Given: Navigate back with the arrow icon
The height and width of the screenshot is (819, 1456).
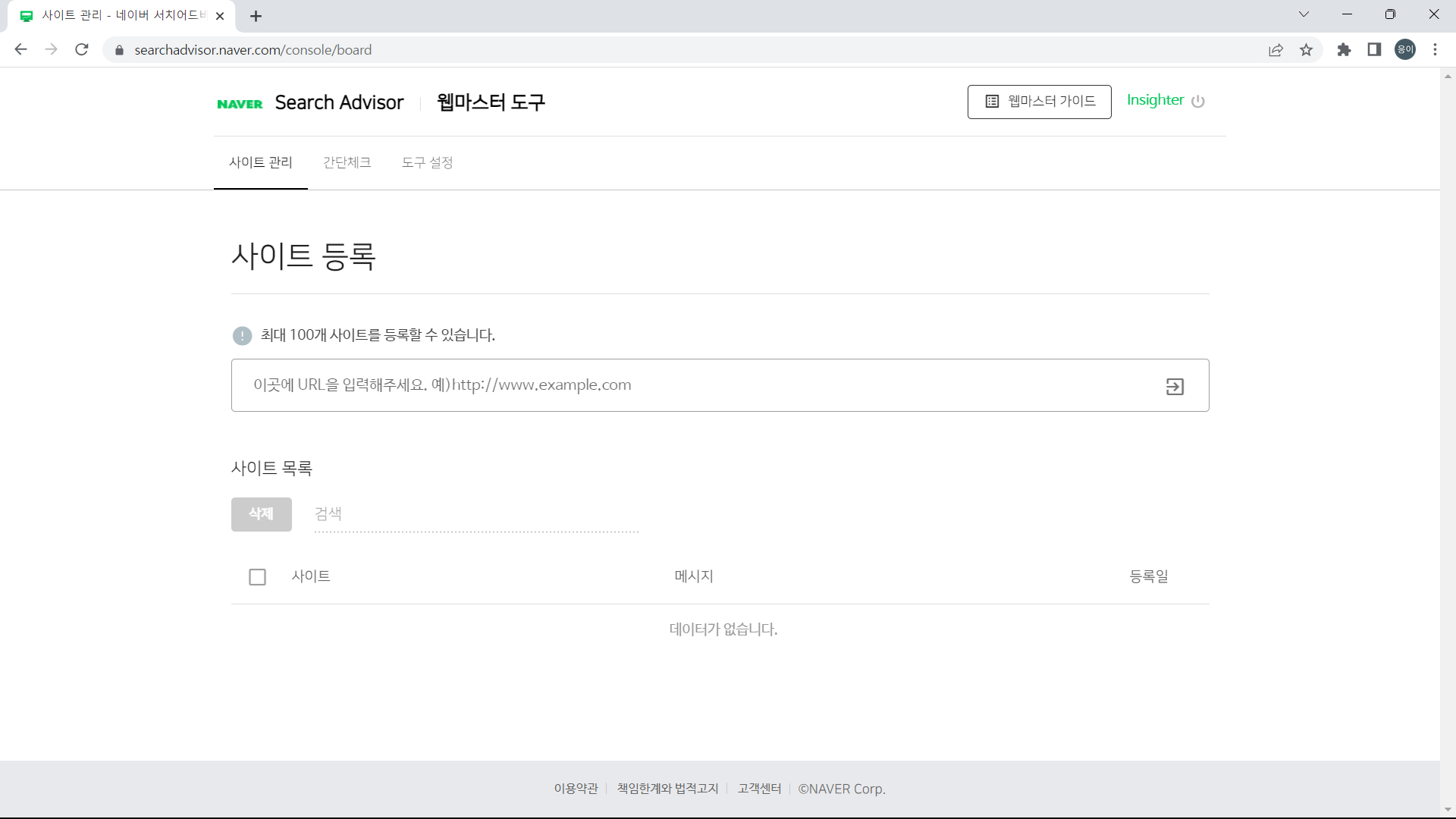Looking at the screenshot, I should coord(20,49).
